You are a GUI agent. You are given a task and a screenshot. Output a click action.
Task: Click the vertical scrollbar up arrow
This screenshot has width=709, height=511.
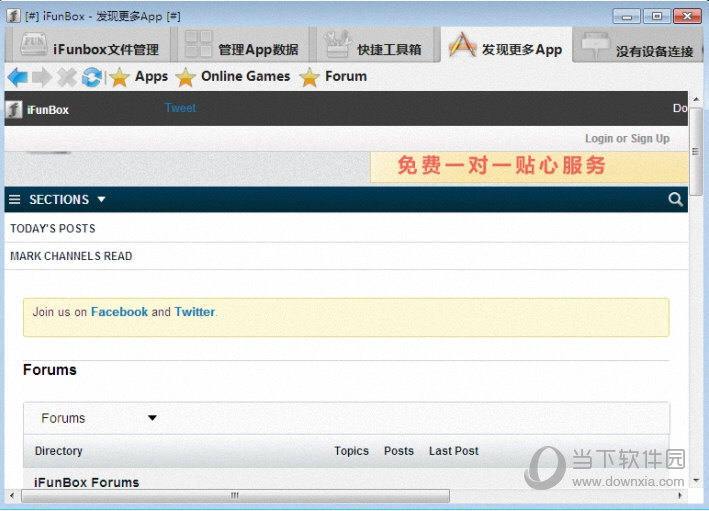tap(696, 99)
